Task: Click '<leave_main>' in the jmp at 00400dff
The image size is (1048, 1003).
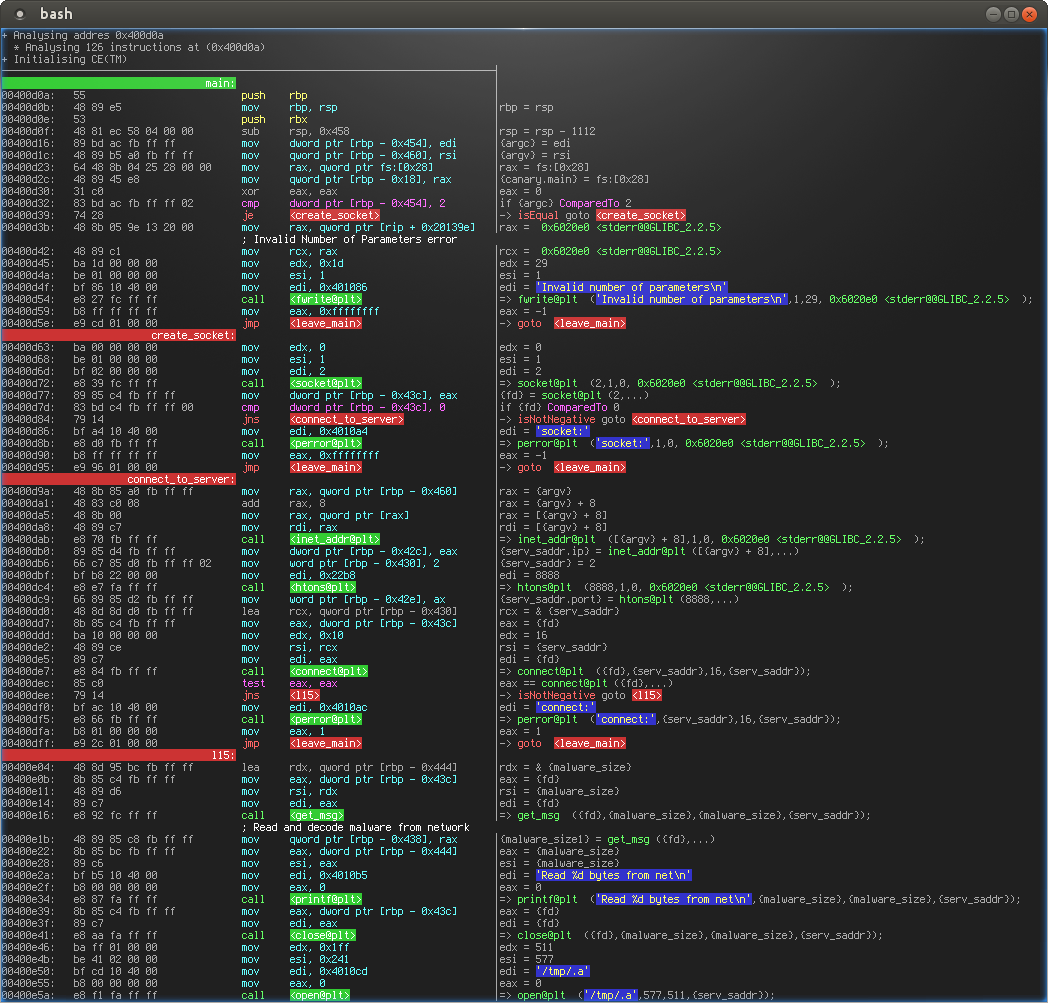Action: 326,744
